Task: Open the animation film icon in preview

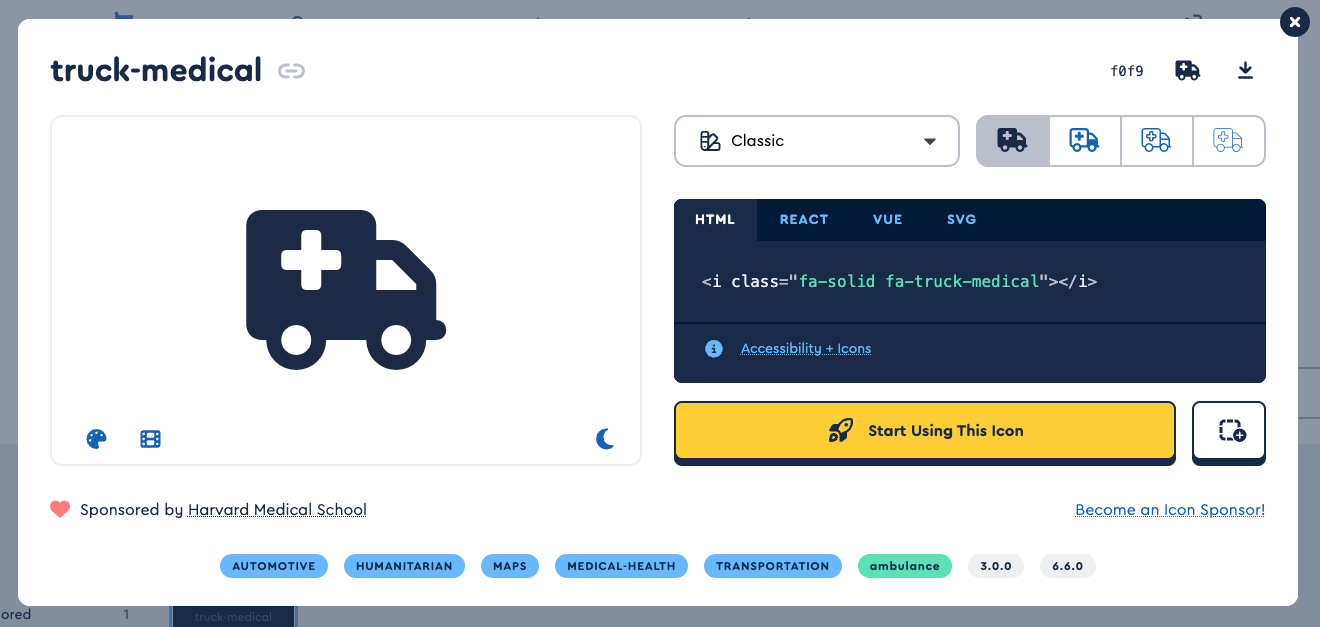Action: click(x=151, y=439)
